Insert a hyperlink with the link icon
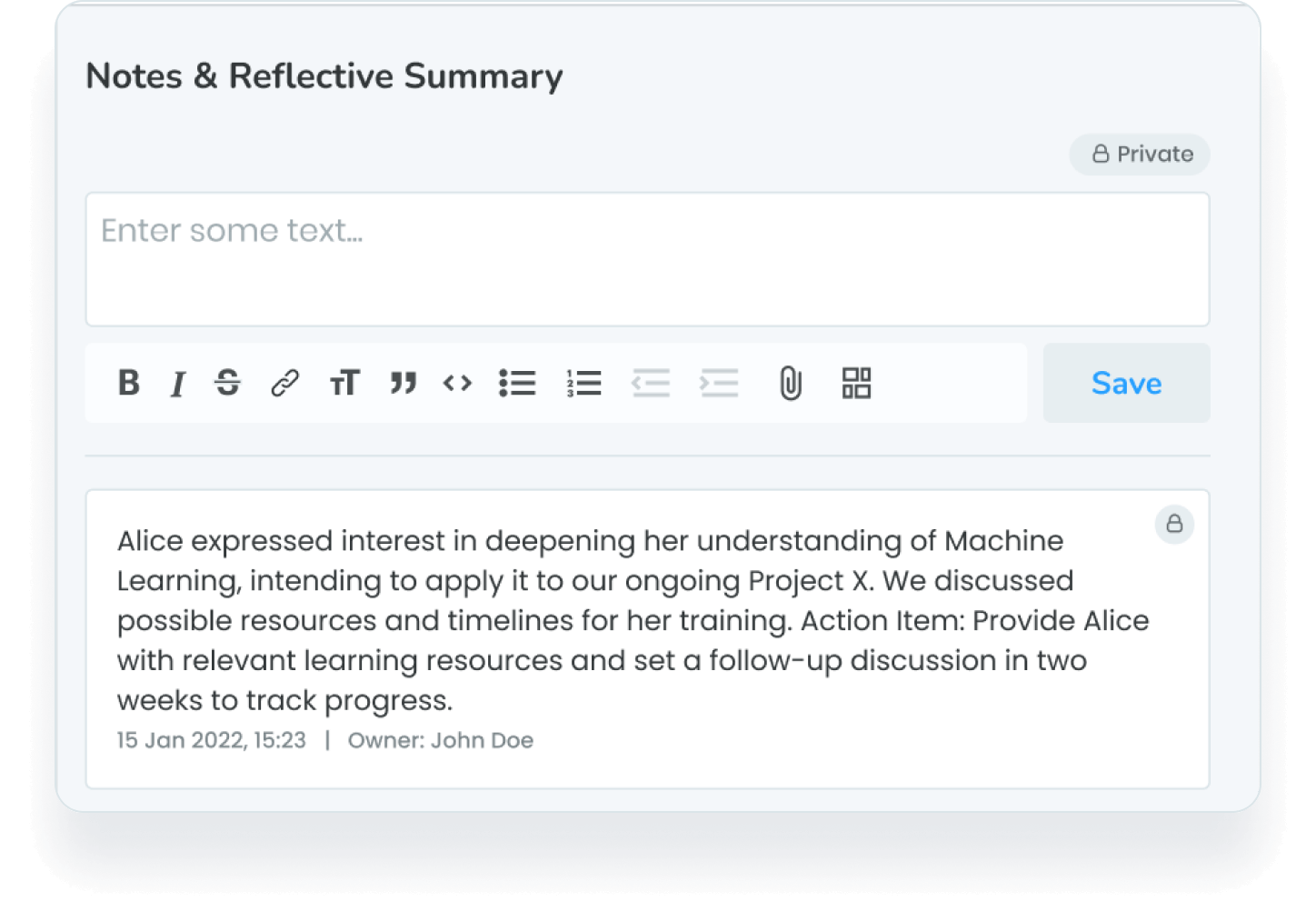Screen dimensions: 1316x922 tap(284, 383)
